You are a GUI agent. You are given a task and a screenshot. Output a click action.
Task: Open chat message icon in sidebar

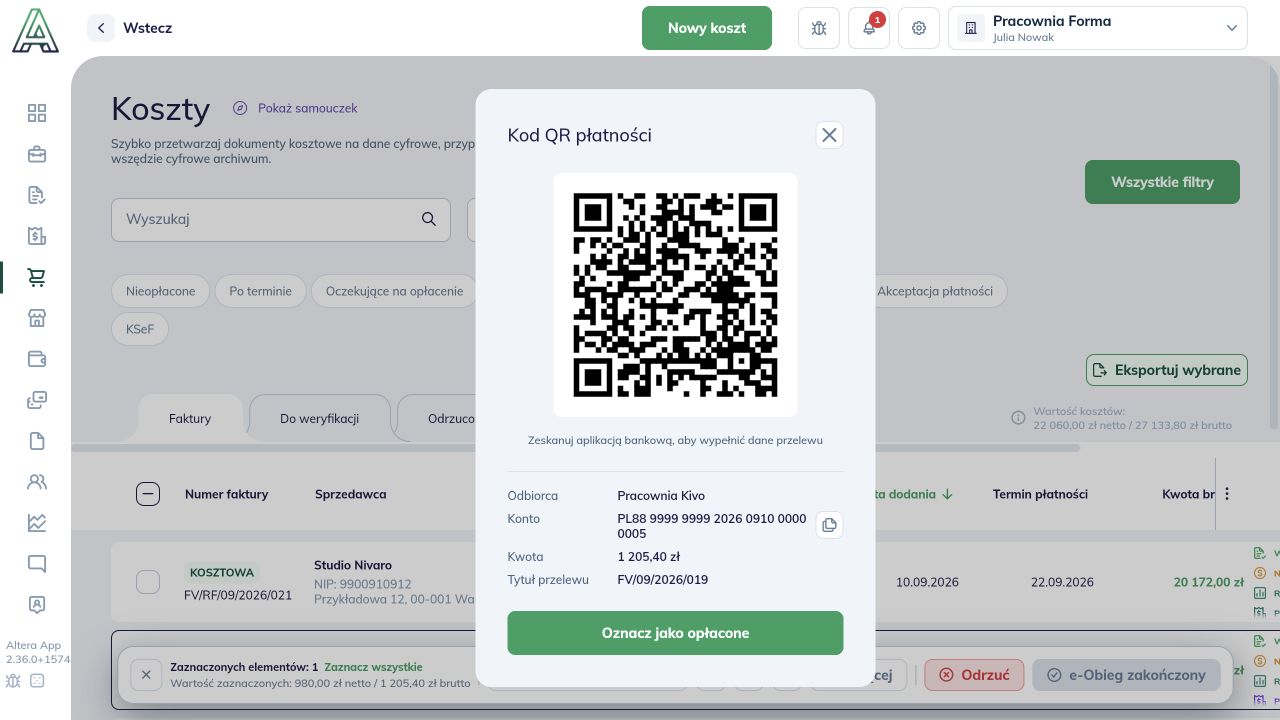(x=37, y=564)
